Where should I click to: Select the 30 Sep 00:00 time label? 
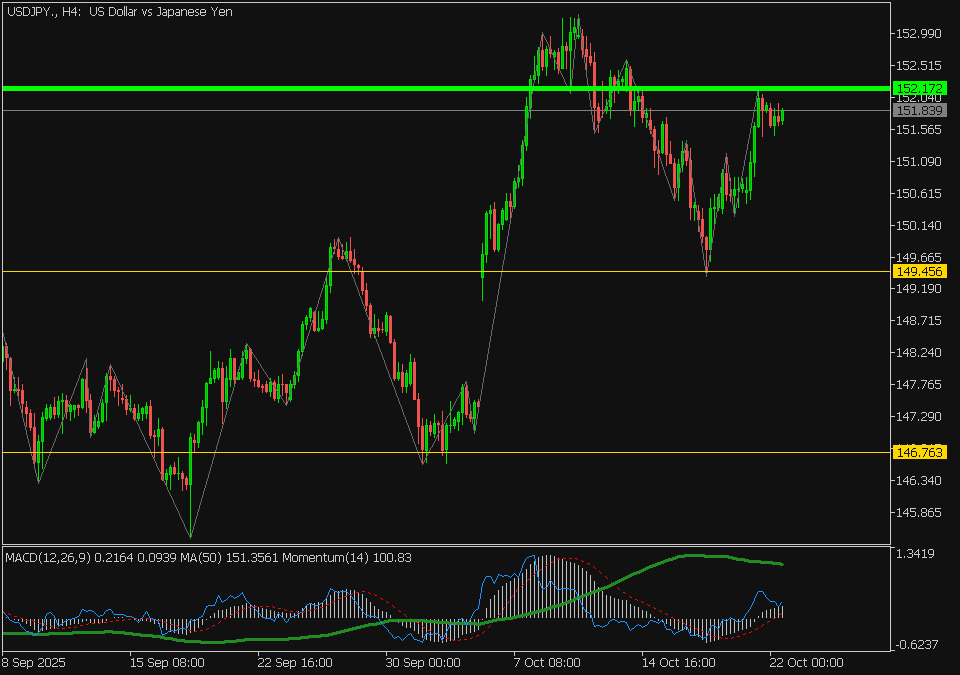[x=423, y=662]
